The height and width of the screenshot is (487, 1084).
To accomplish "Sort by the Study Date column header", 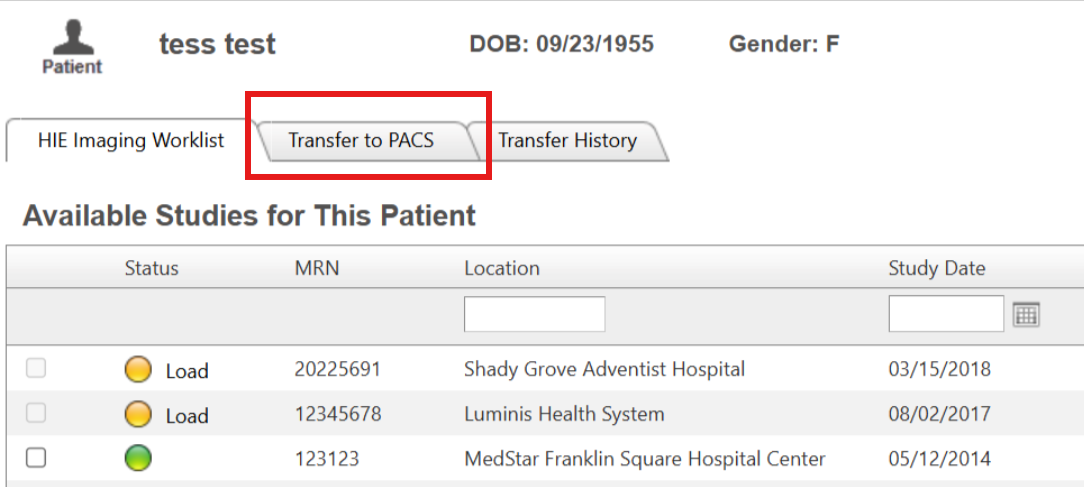I will (937, 268).
